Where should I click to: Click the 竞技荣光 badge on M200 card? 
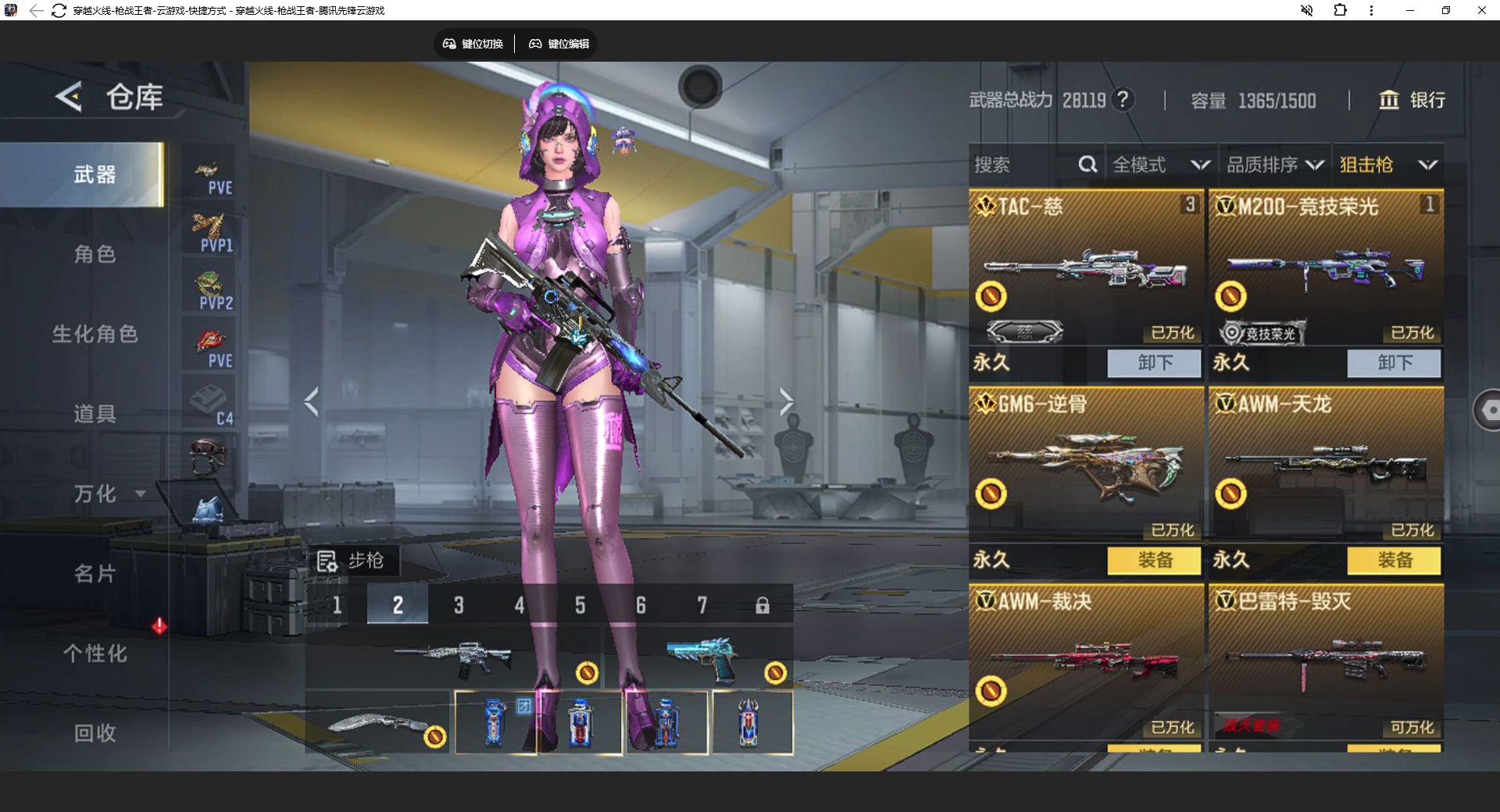[1262, 333]
